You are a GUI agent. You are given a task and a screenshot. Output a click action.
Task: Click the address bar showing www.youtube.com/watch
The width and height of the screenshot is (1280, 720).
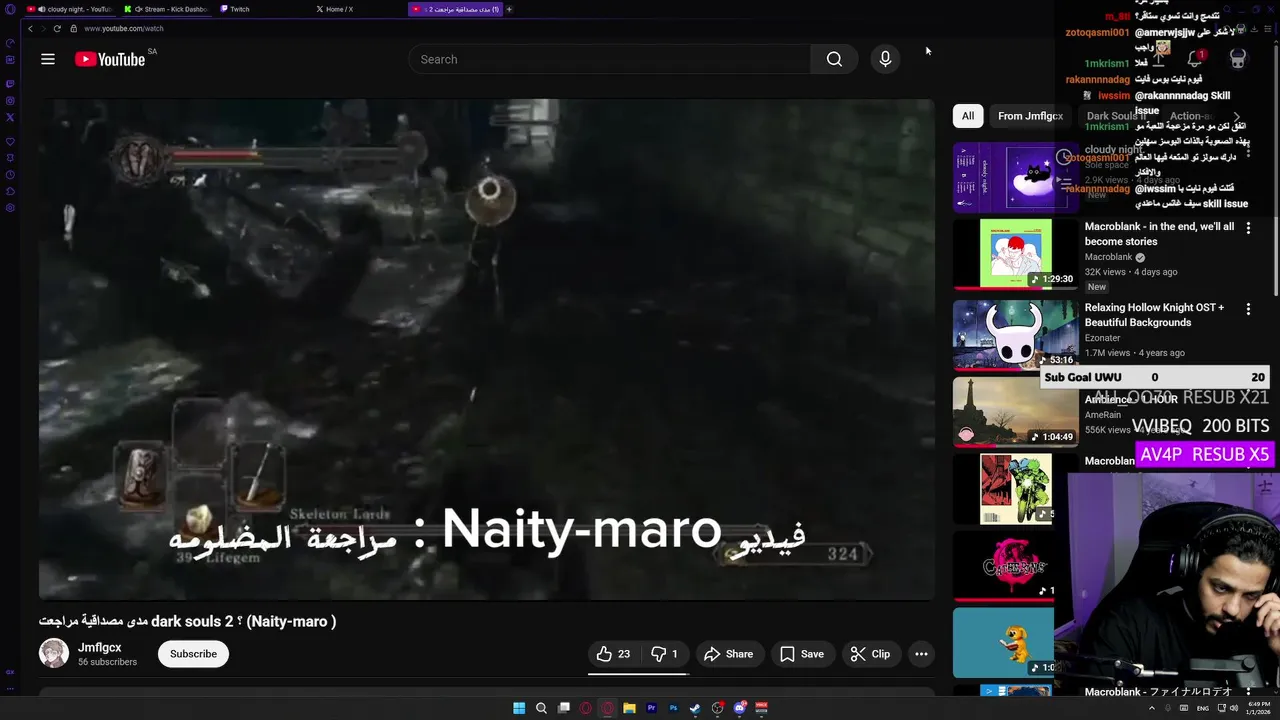124,28
